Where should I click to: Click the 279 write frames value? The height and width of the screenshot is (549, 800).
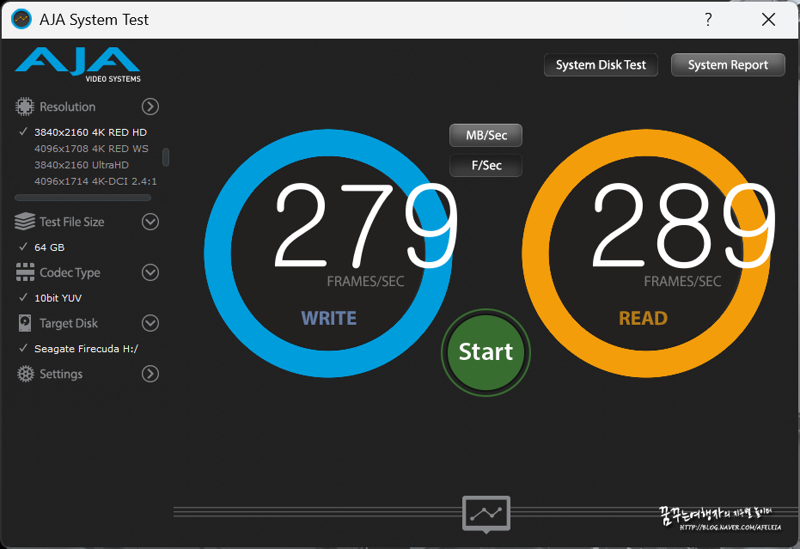pyautogui.click(x=366, y=225)
